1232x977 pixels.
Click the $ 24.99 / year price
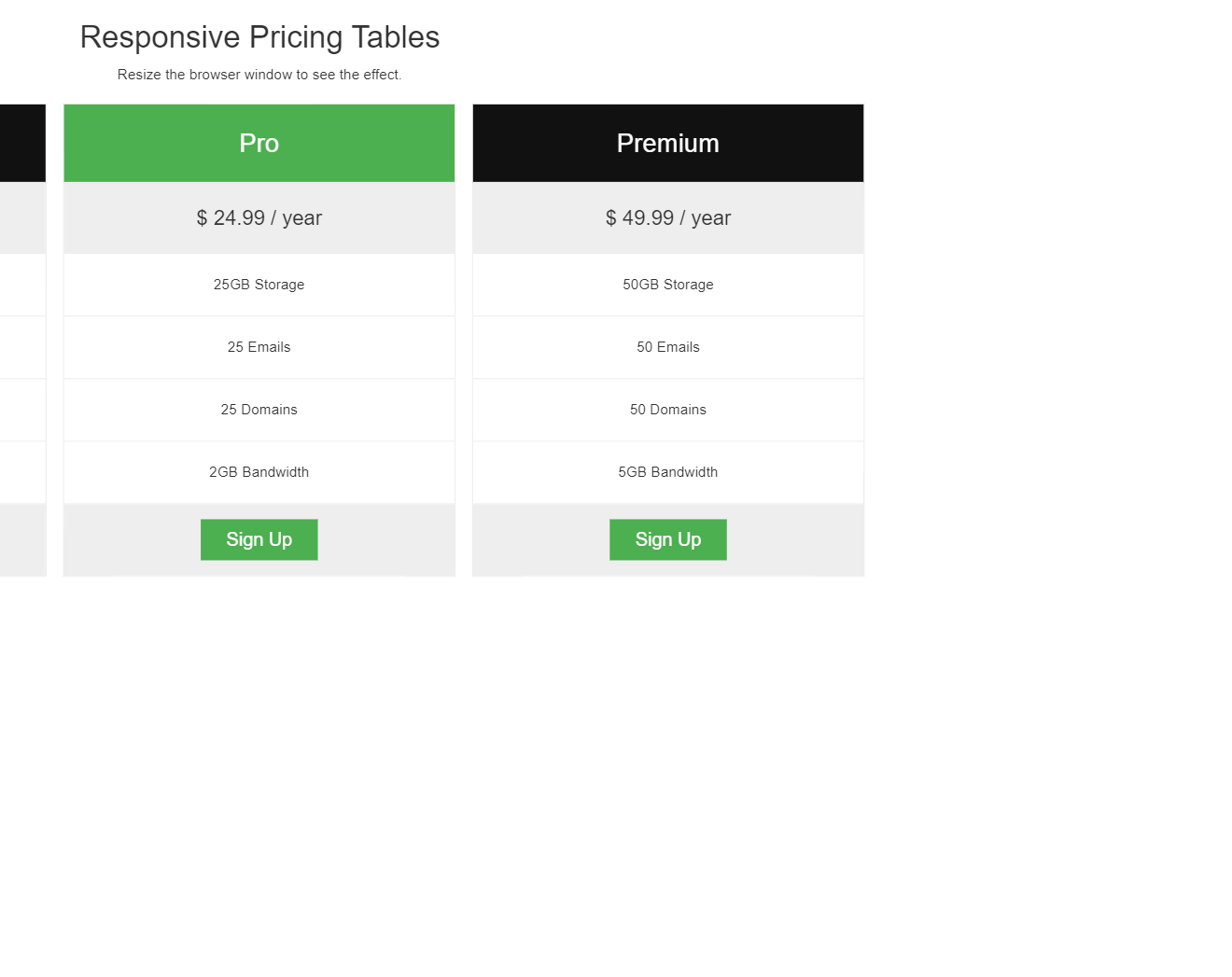[259, 217]
